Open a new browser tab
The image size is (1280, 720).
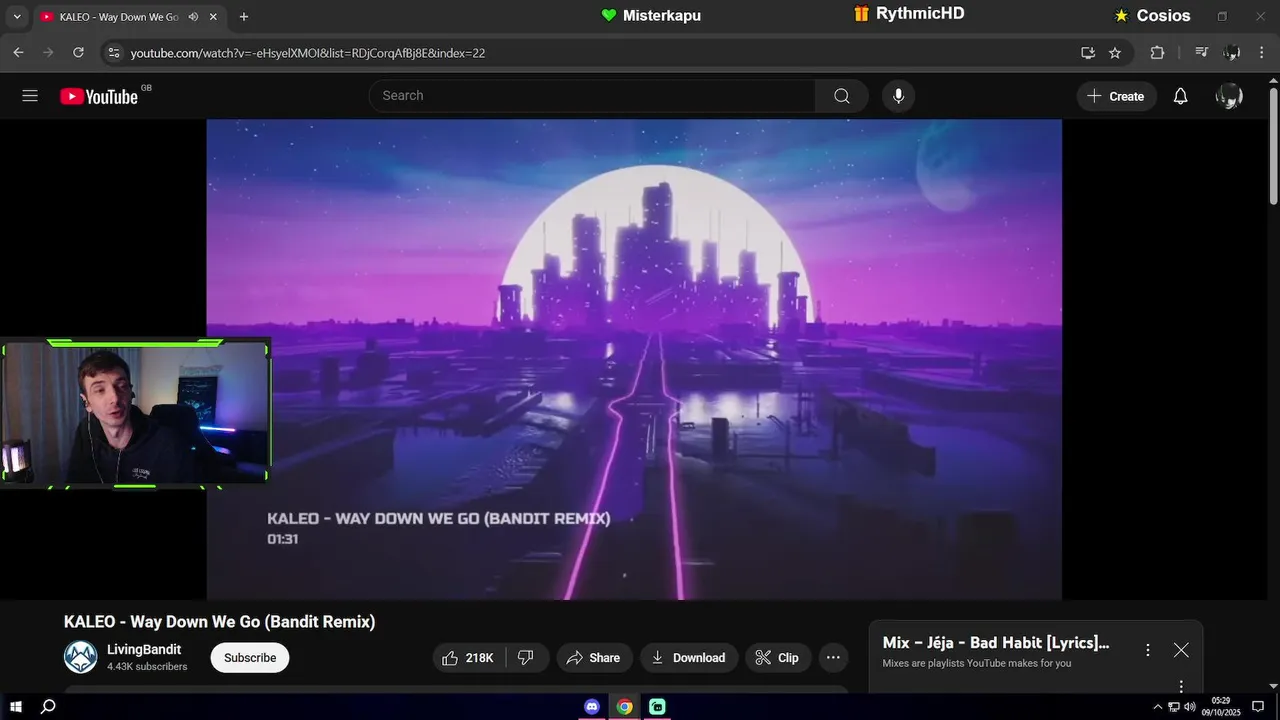click(x=244, y=17)
